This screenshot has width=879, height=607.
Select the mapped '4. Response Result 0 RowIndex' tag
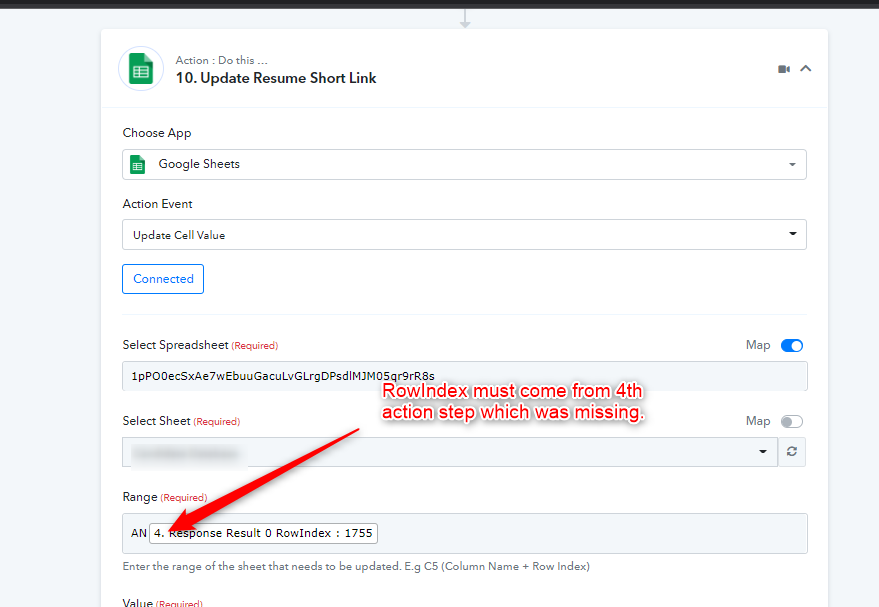point(263,533)
